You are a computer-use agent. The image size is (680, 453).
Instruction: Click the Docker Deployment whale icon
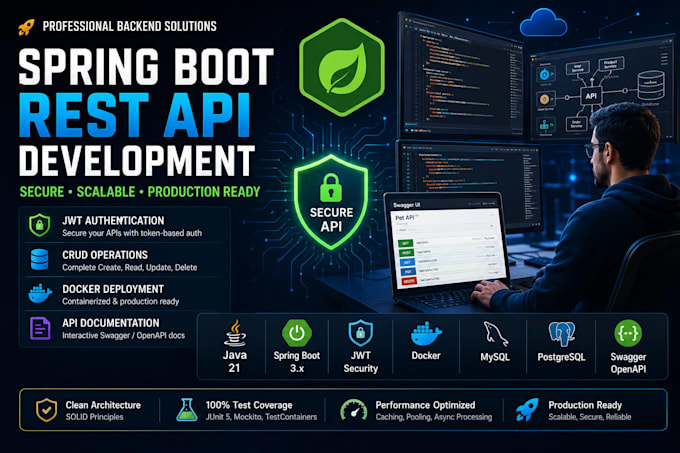click(40, 293)
